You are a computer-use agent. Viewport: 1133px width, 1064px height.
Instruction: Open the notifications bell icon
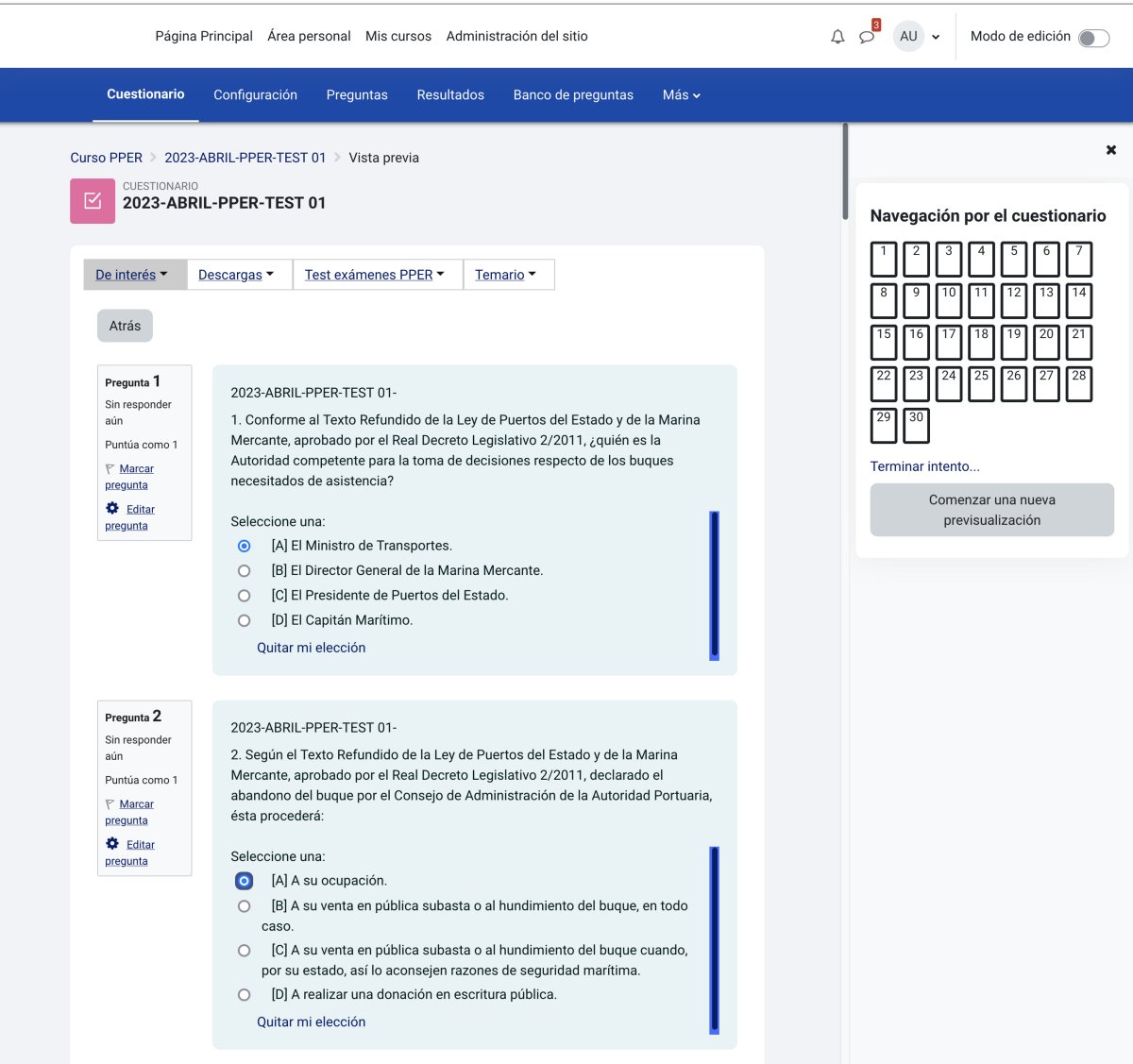pos(837,37)
